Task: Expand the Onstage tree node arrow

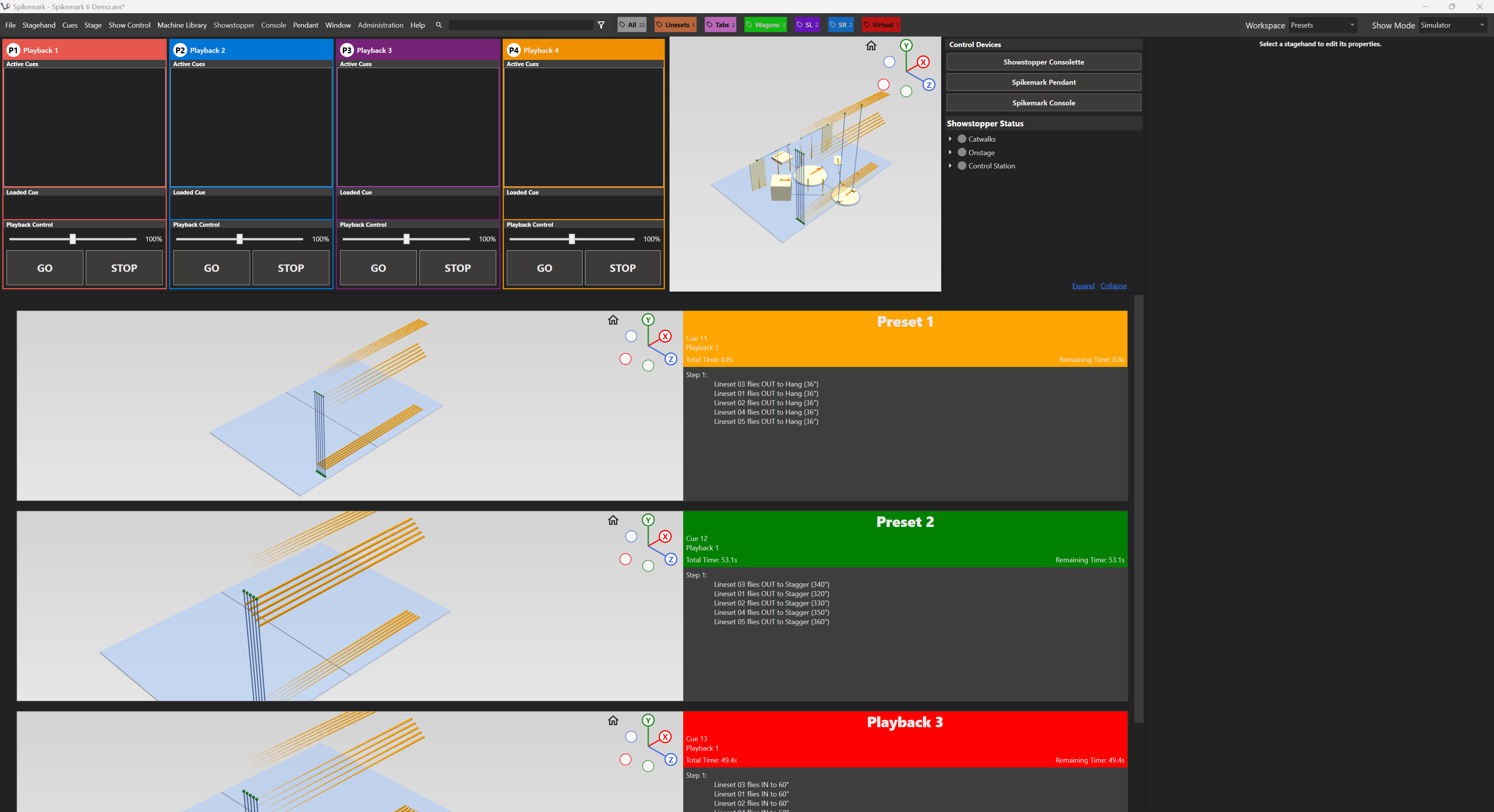Action: (950, 152)
